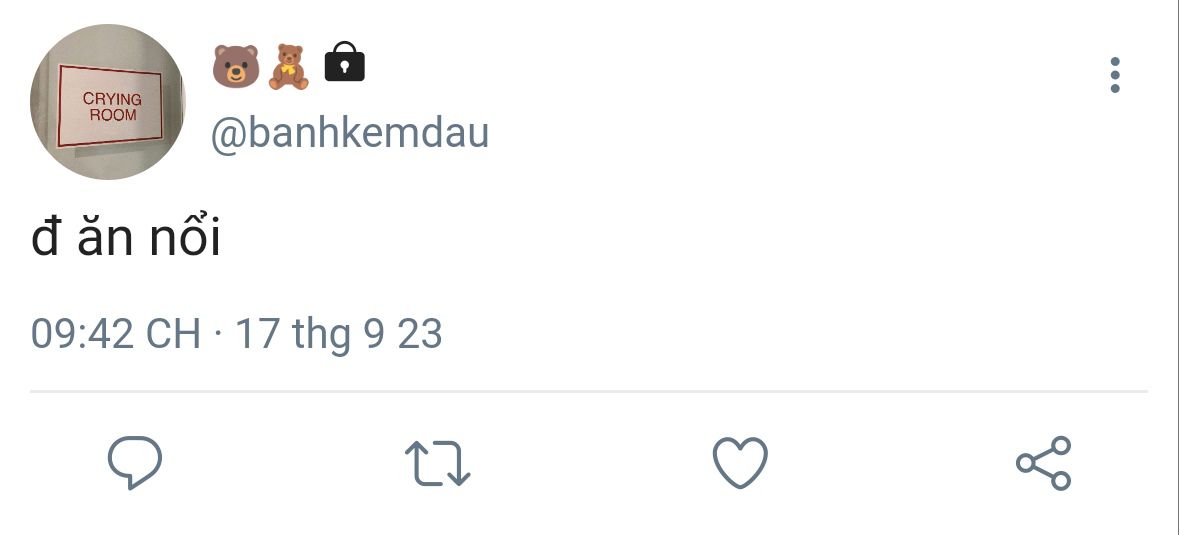The width and height of the screenshot is (1179, 535).
Task: Click the padlock protected-account icon
Action: click(344, 62)
